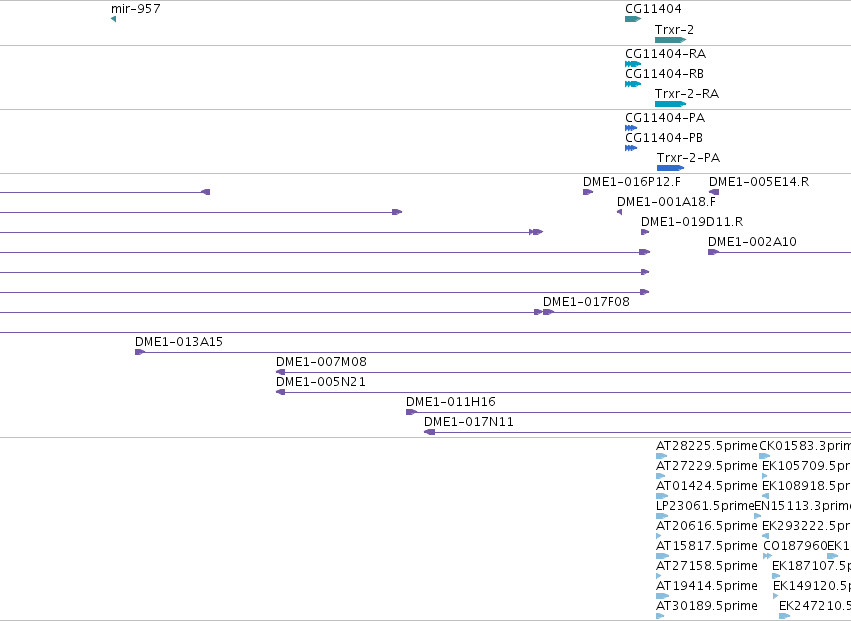Select the DME1-017N11 clone end arrow
This screenshot has width=851, height=621.
point(429,433)
